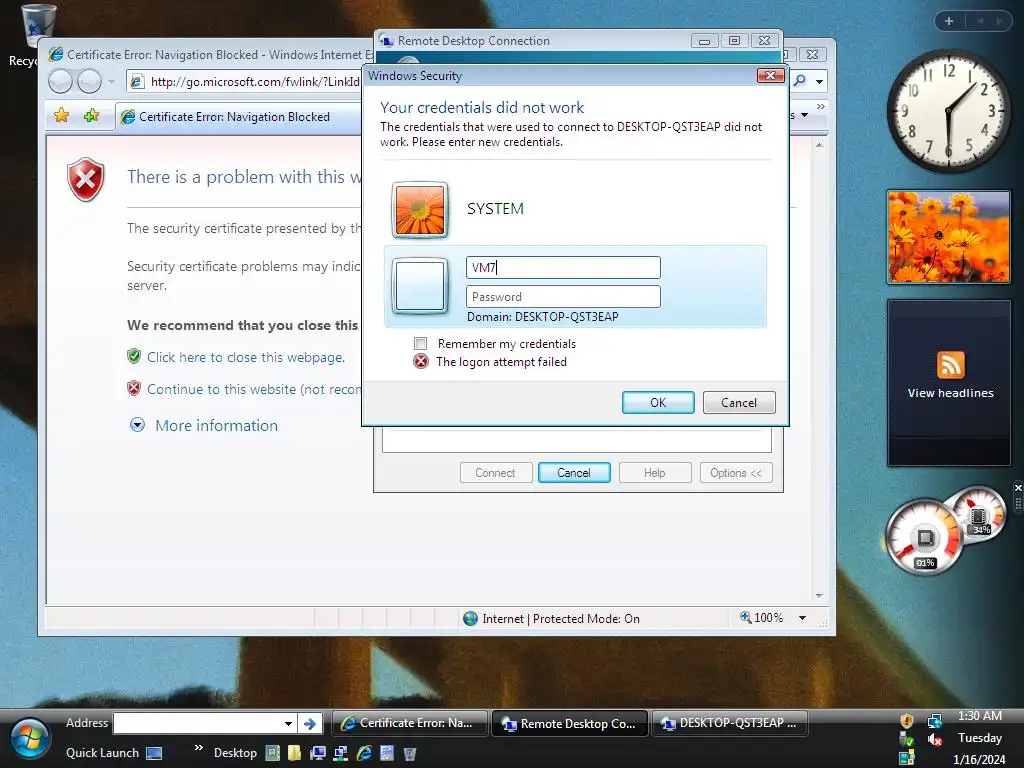Click the Internet Explorer Forward arrow button
This screenshot has width=1024, height=768.
pos(89,82)
